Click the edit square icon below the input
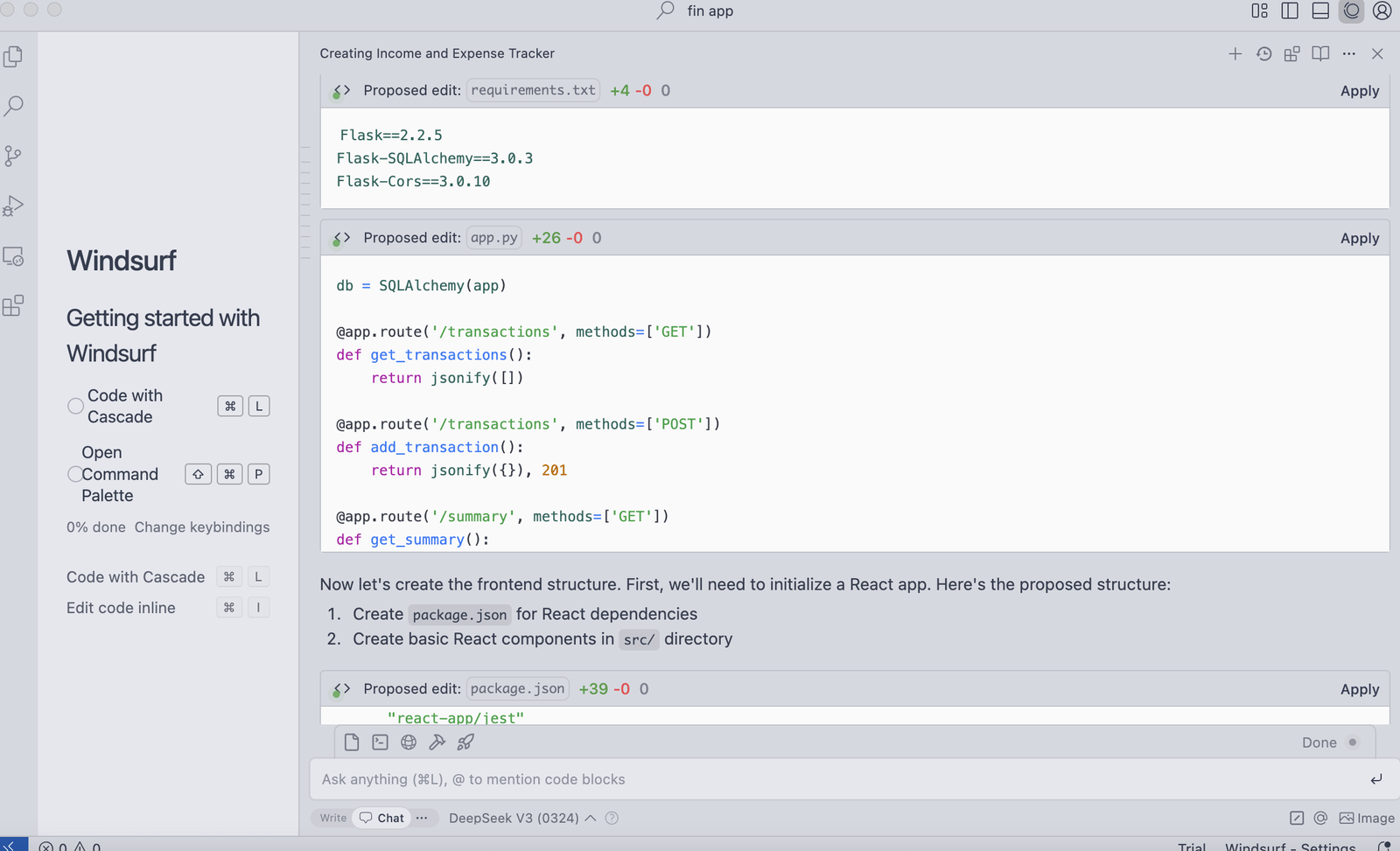1400x851 pixels. tap(1297, 818)
